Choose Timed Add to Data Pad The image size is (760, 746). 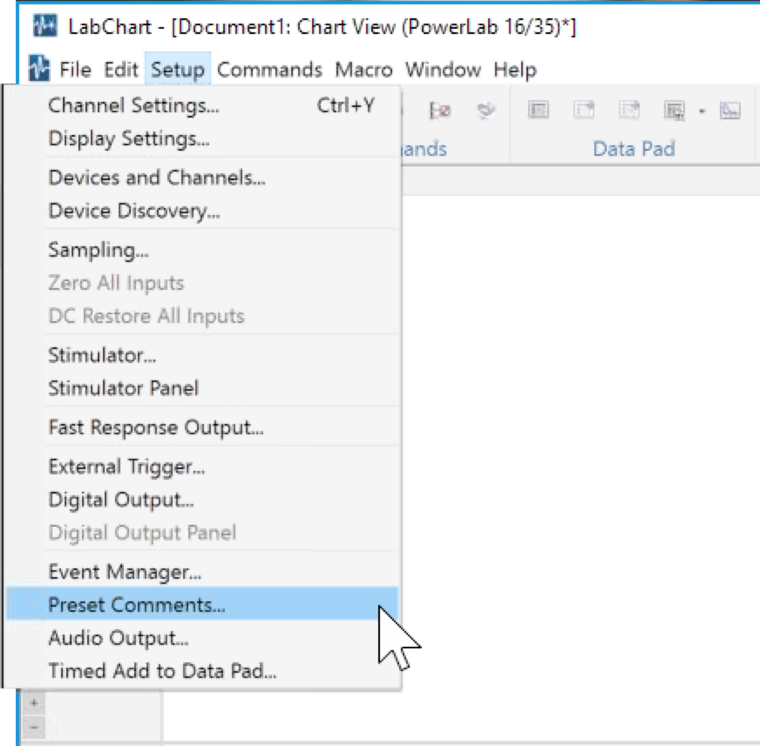click(162, 671)
